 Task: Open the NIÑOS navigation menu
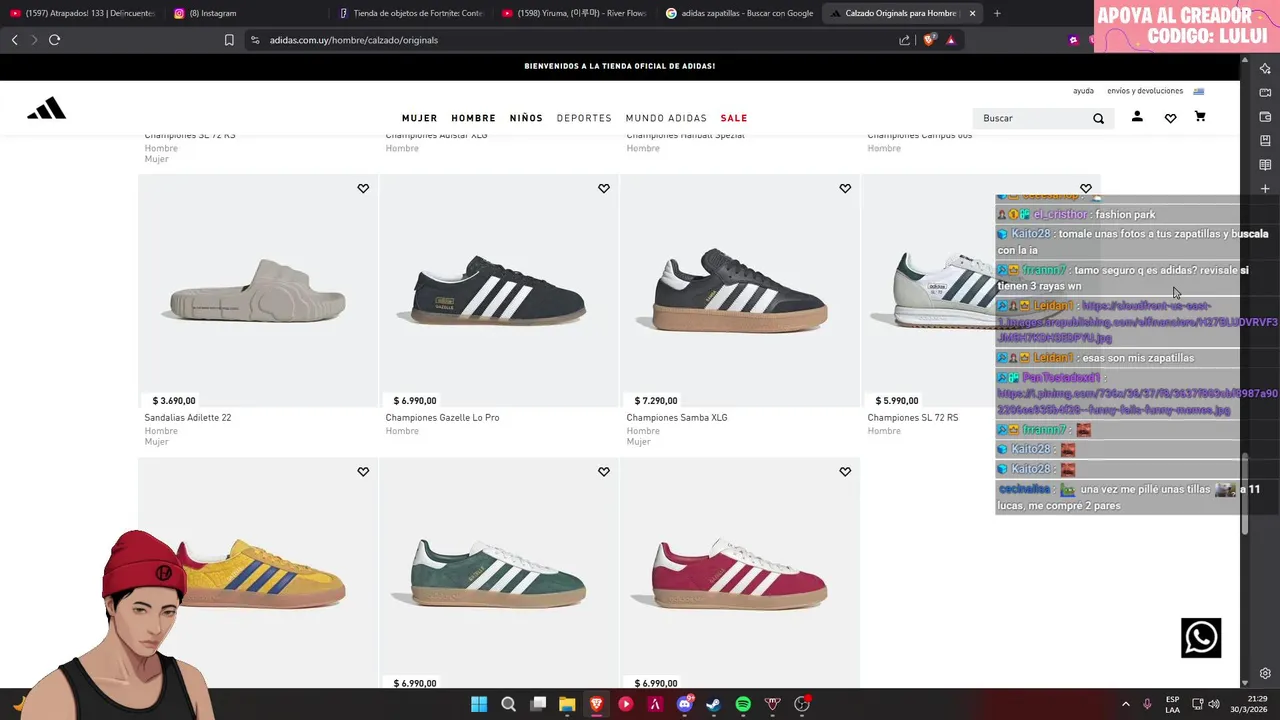pyautogui.click(x=526, y=118)
